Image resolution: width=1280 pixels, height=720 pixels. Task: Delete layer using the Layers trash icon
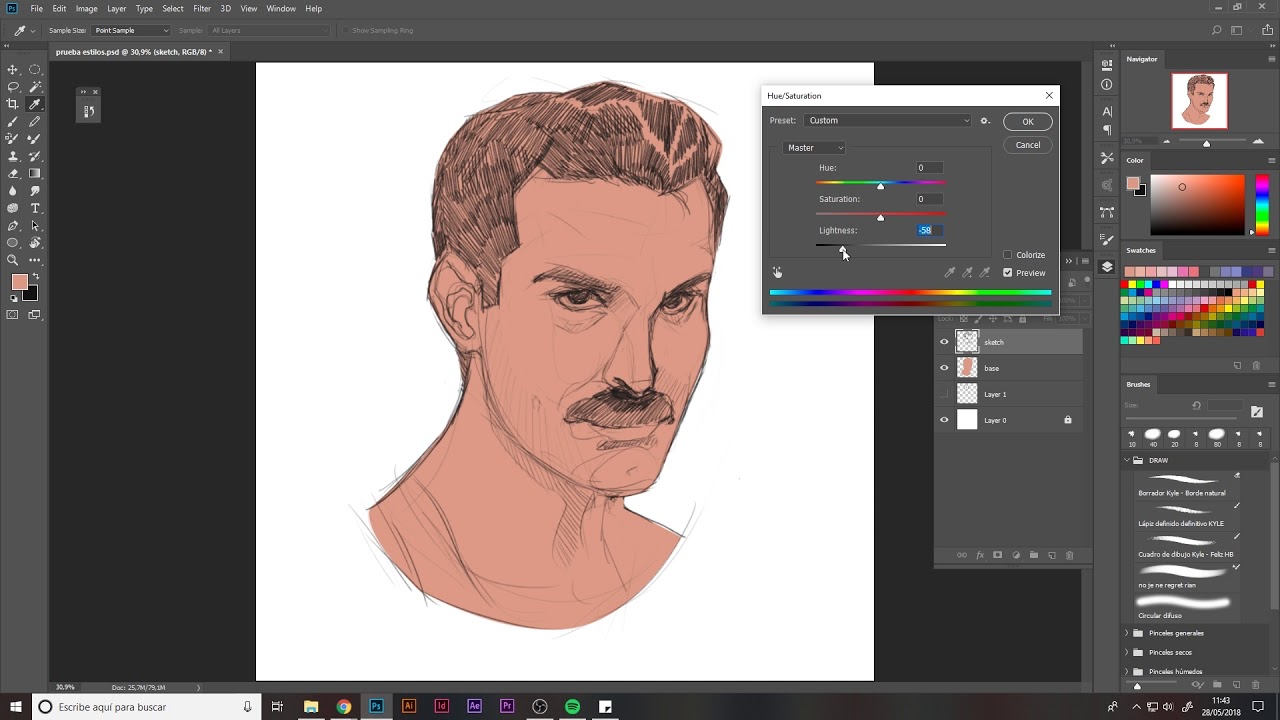[1069, 555]
